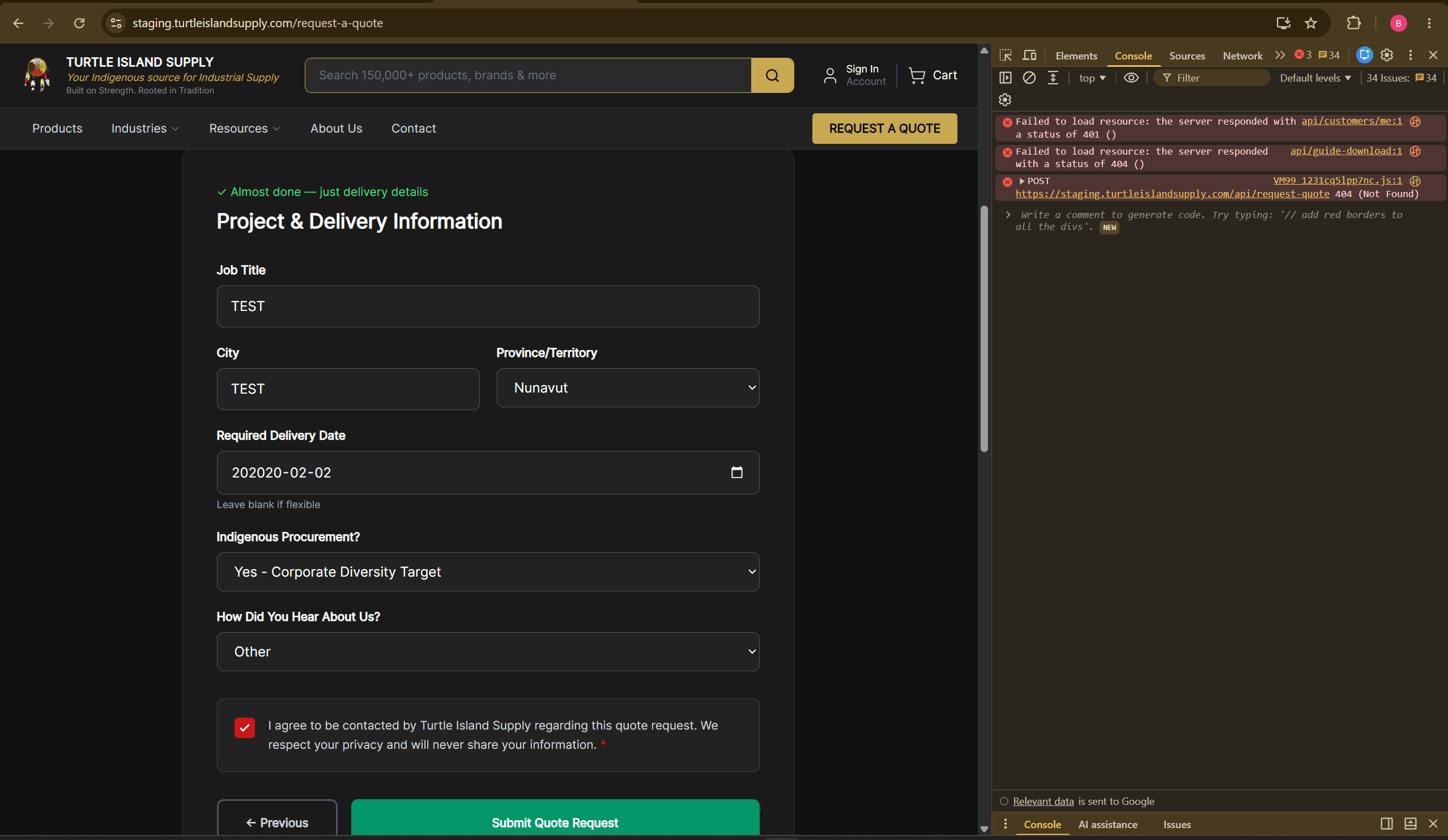Click Submit Quote Request button

[555, 818]
